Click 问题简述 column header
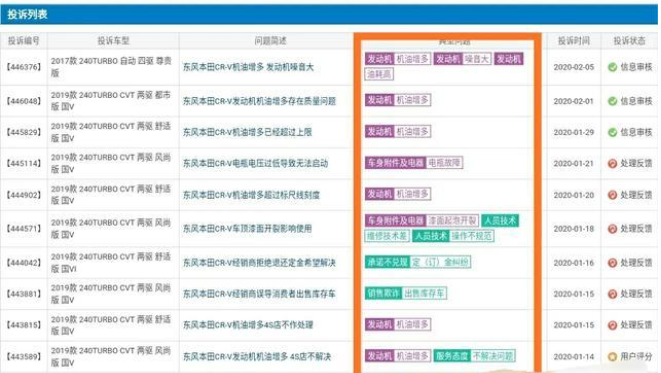The image size is (661, 373). point(270,41)
